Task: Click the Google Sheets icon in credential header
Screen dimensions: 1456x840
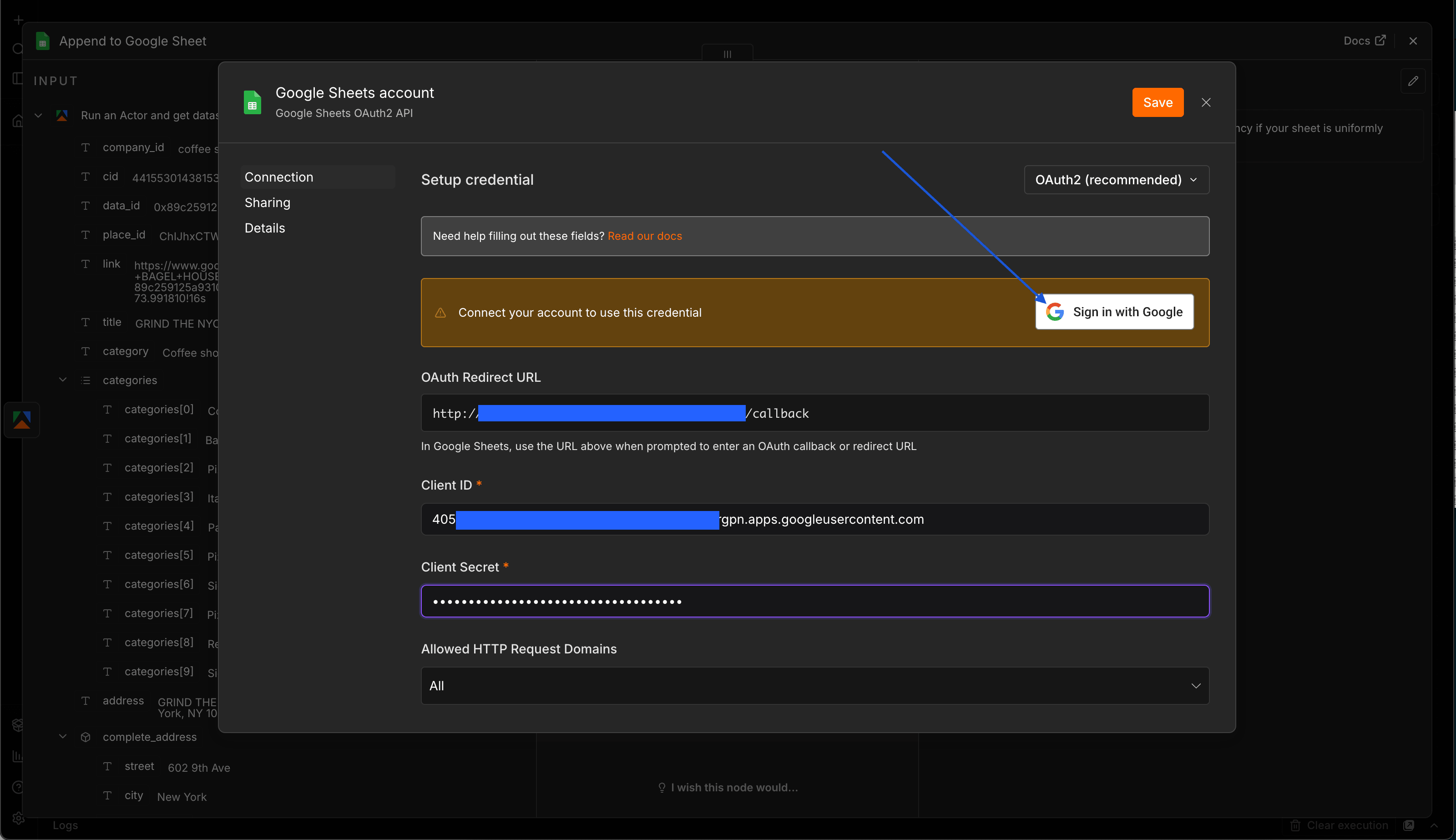Action: pos(252,103)
